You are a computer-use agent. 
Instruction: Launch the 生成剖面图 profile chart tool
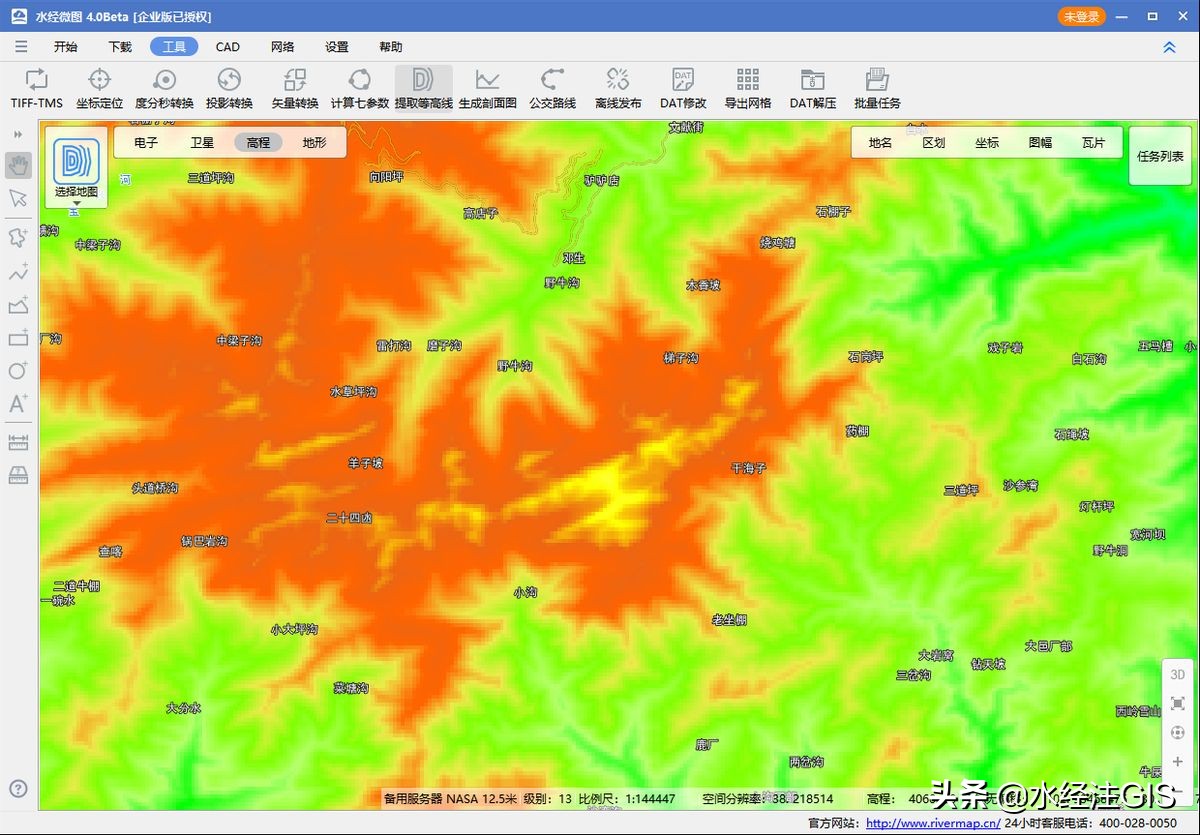click(487, 88)
